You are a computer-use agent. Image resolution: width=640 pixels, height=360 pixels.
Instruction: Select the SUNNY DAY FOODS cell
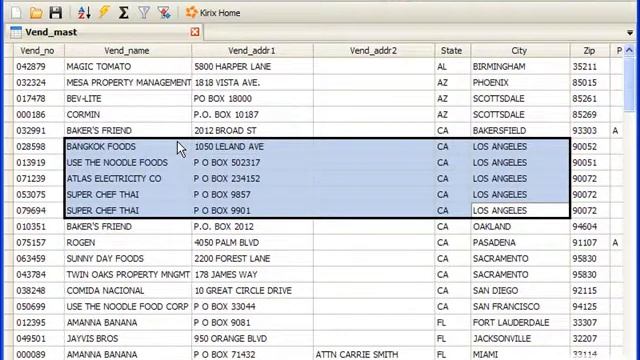[127, 258]
